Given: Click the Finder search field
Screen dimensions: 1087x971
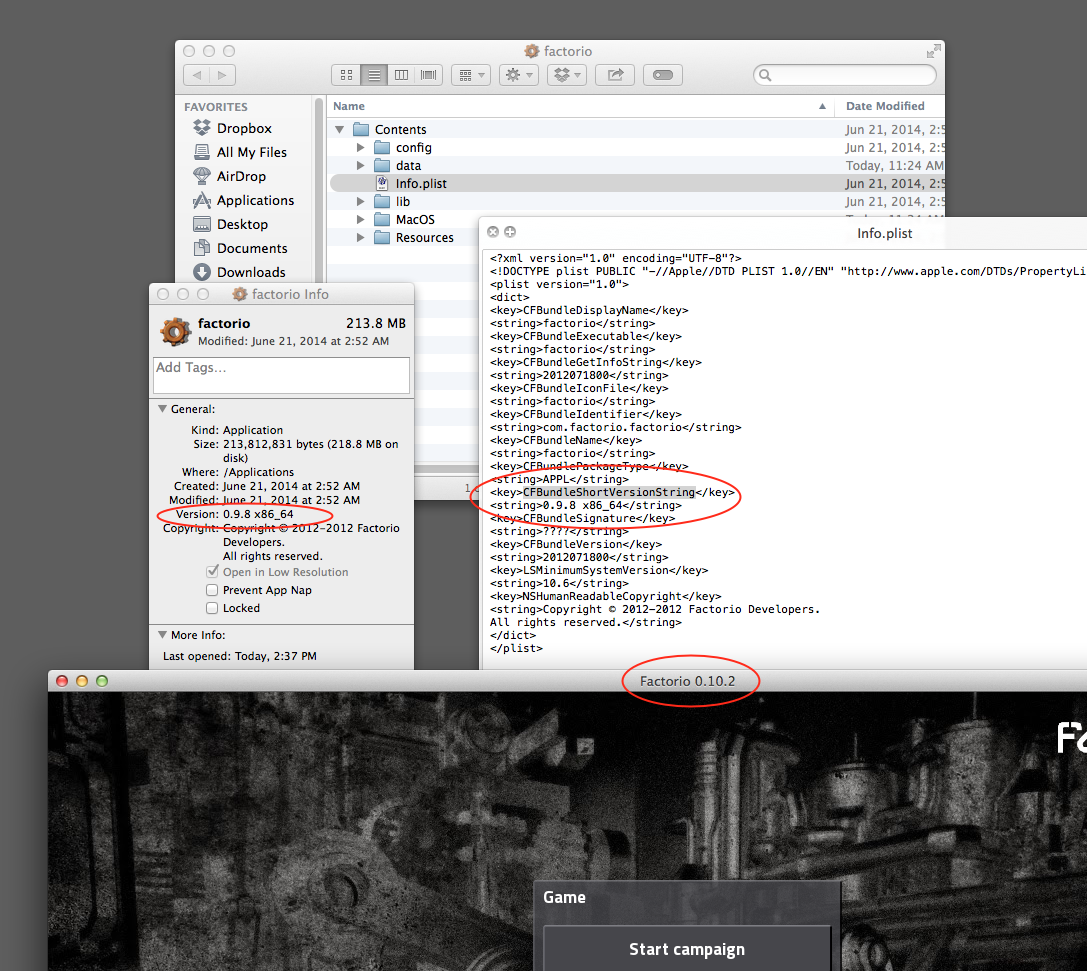Looking at the screenshot, I should [844, 75].
